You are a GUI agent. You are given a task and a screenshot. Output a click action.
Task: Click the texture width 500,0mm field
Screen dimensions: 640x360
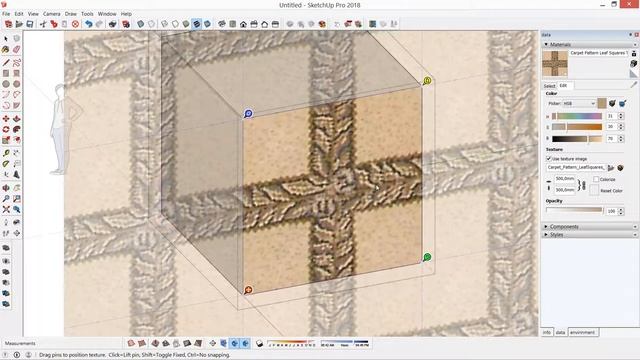565,179
